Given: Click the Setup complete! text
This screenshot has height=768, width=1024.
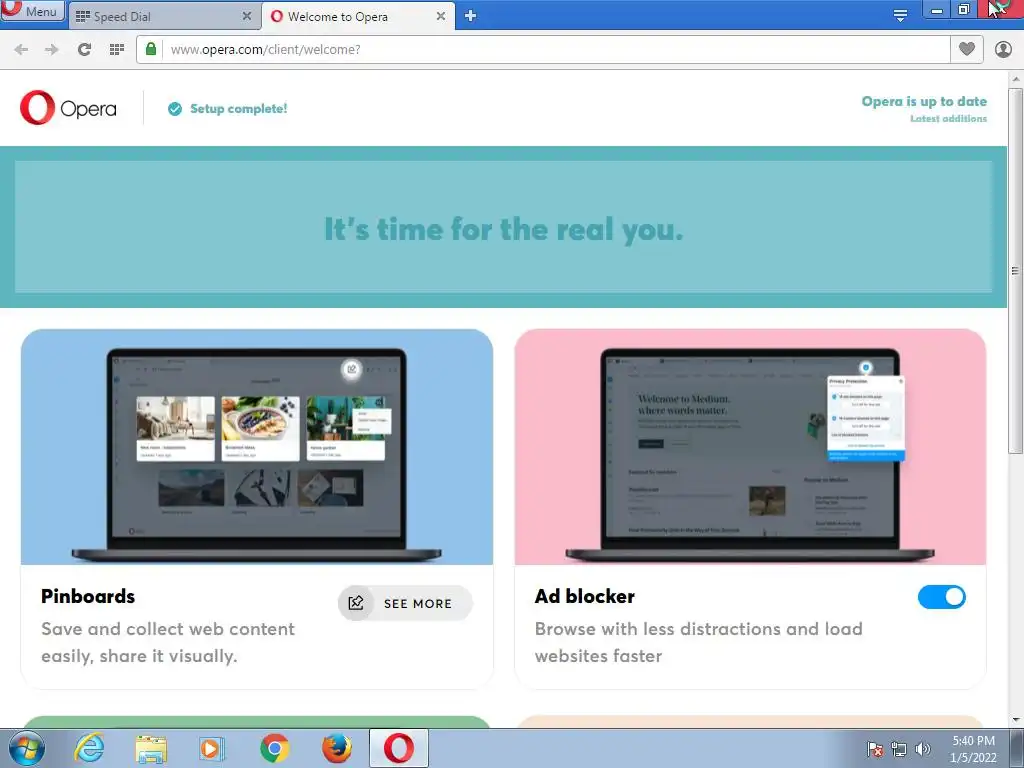Looking at the screenshot, I should [238, 109].
